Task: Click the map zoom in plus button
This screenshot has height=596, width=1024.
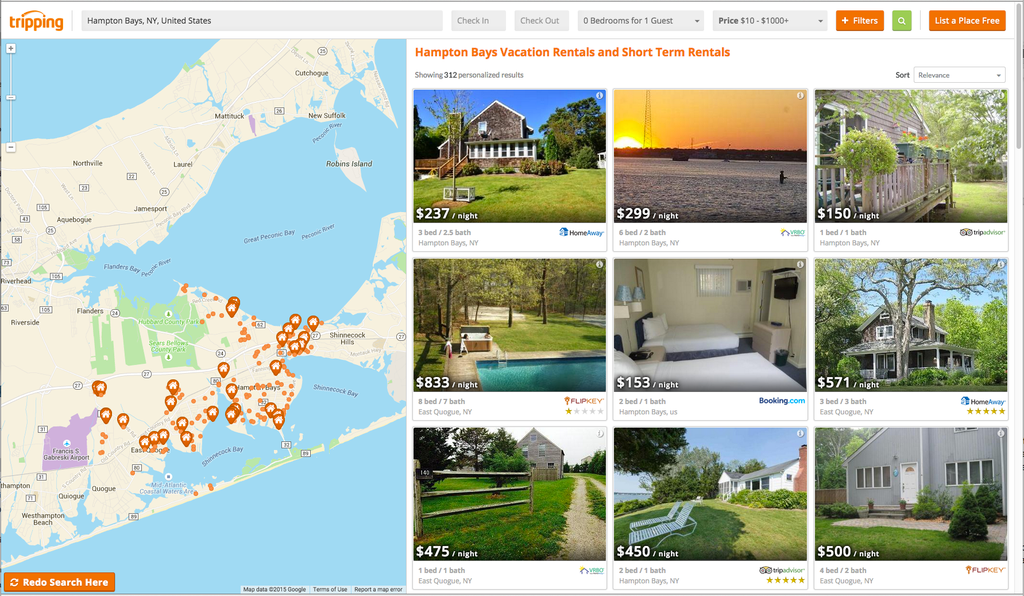Action: point(10,48)
